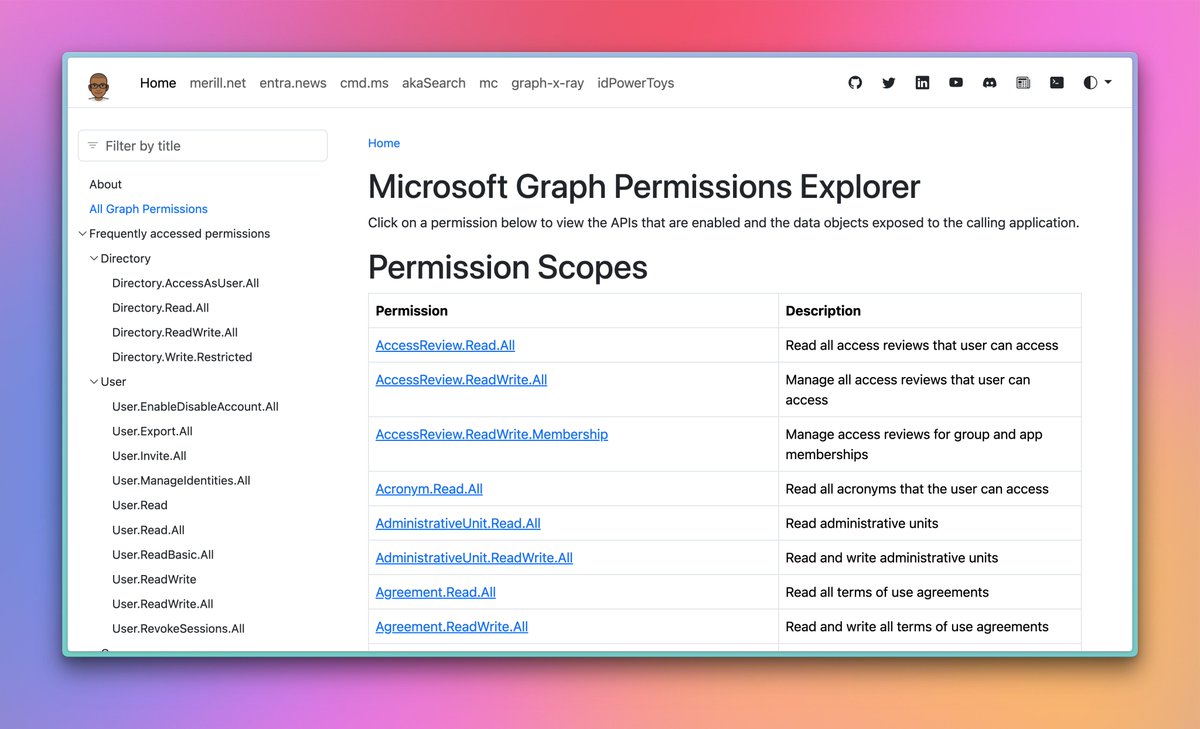Open the Agreement.Read.All permission link
1200x729 pixels.
click(436, 592)
